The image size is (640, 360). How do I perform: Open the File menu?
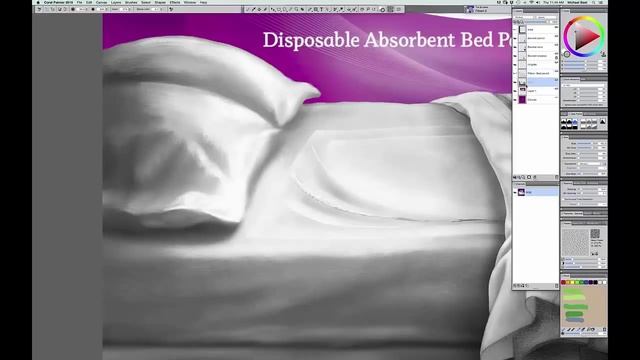[80, 2]
